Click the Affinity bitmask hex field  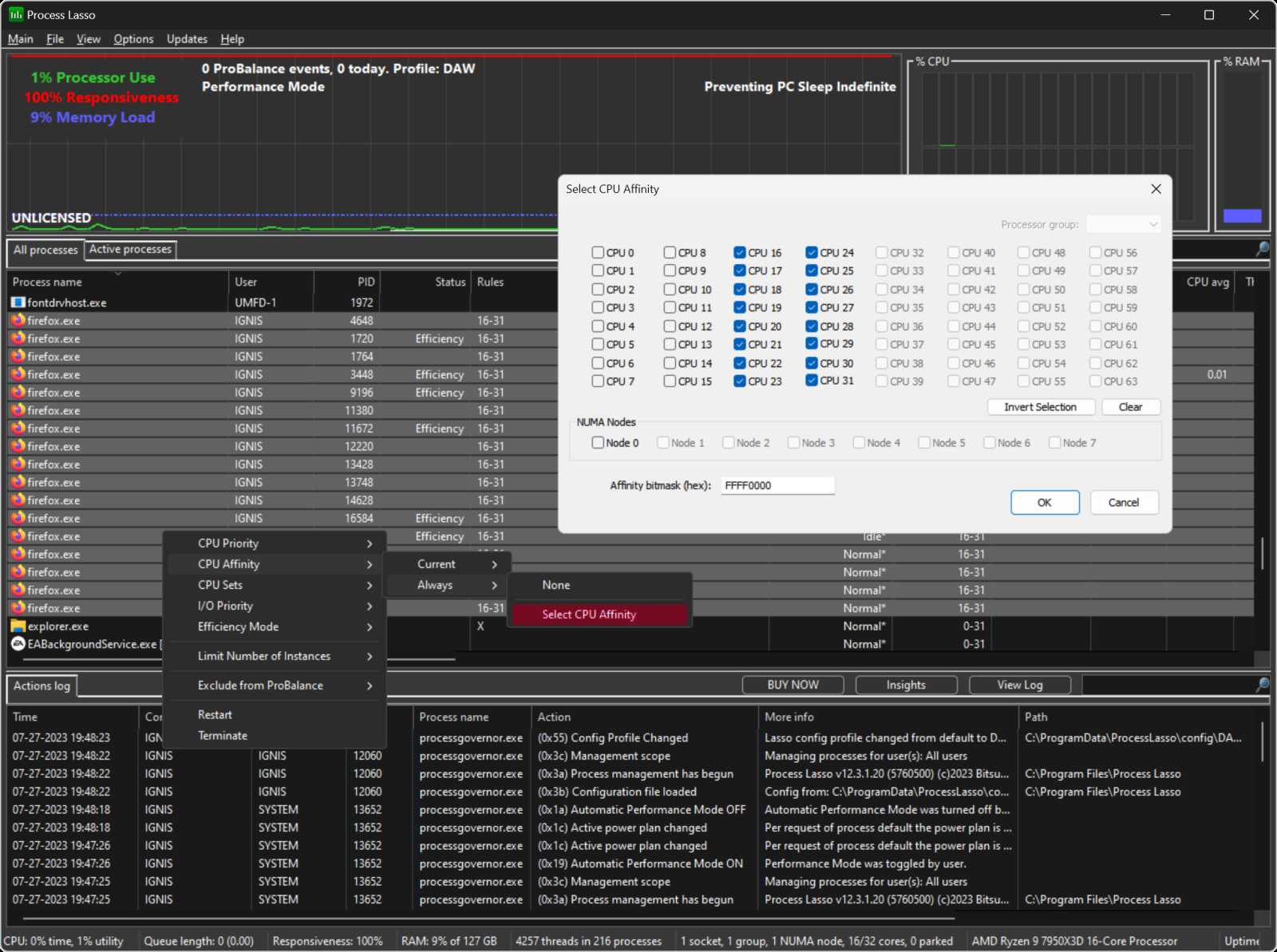click(x=777, y=485)
